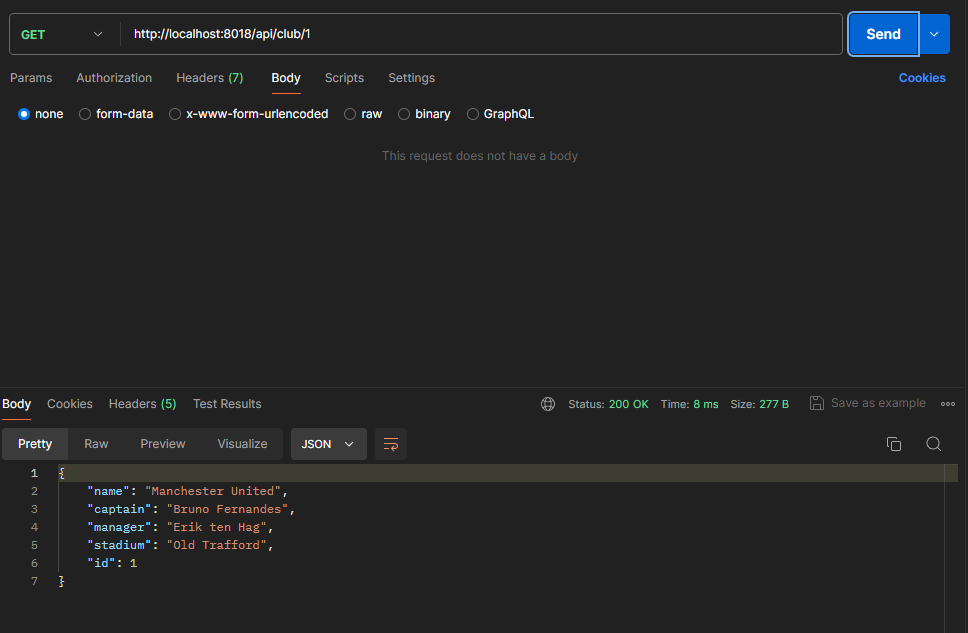Select the request Body tab
The image size is (968, 633).
286,78
